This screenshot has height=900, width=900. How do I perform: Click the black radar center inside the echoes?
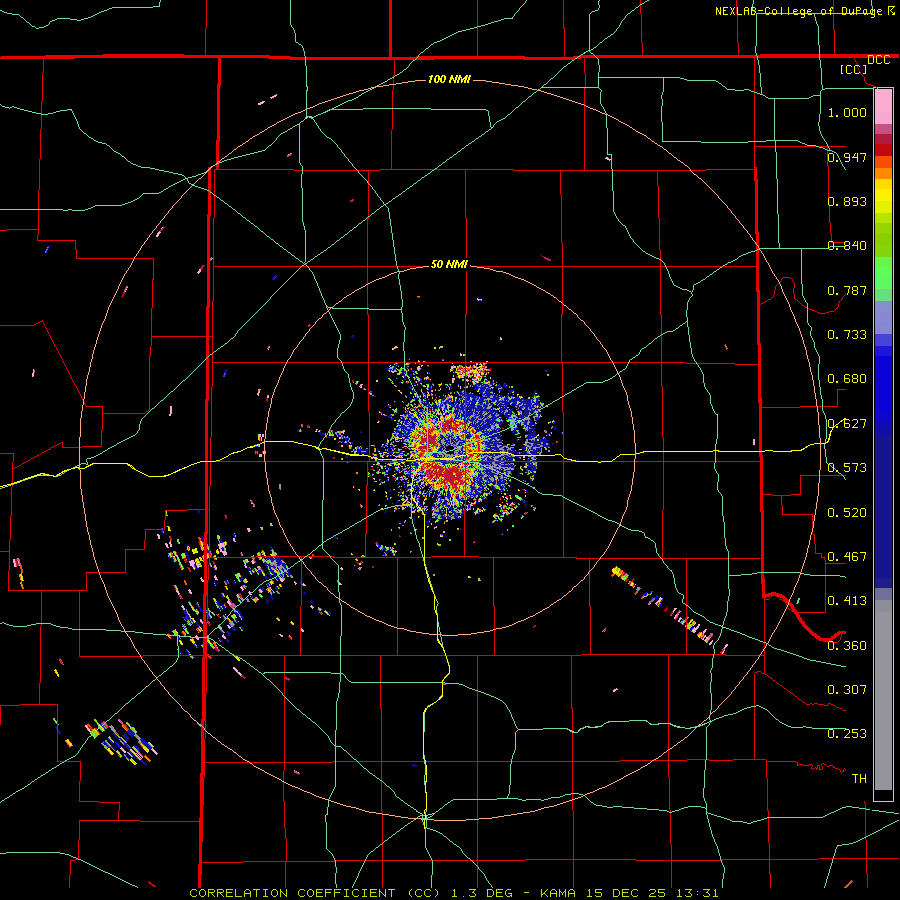449,449
